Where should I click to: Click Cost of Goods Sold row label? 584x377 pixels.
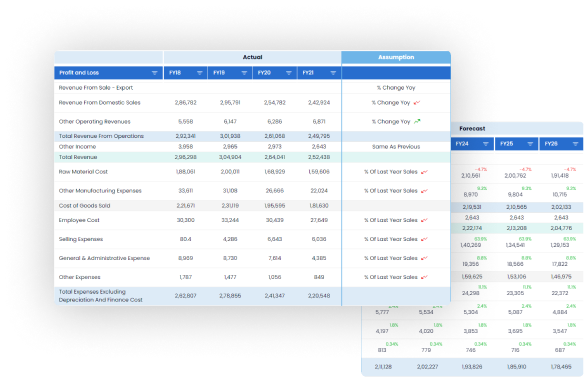85,206
